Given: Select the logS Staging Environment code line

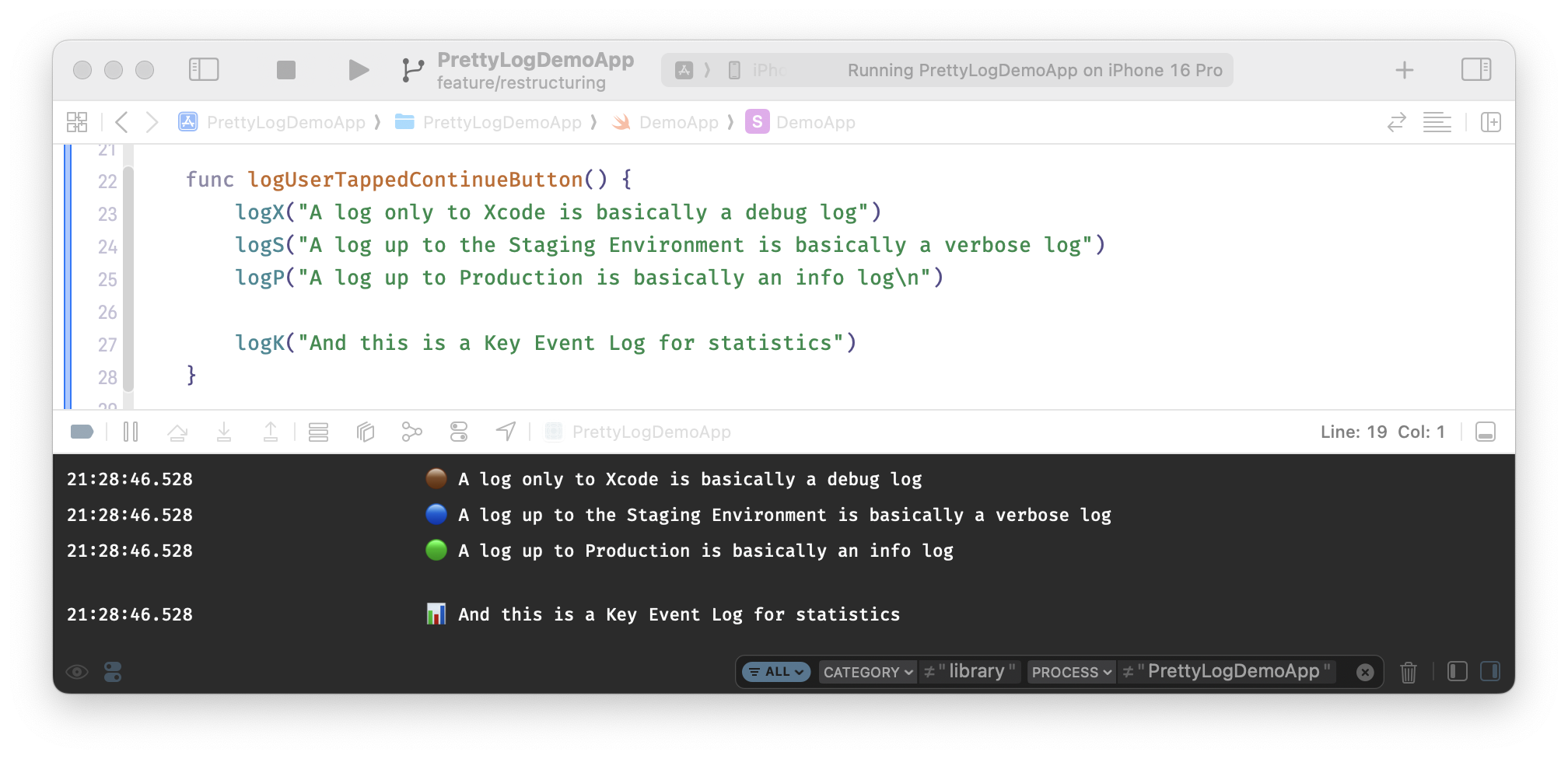Looking at the screenshot, I should click(x=670, y=245).
